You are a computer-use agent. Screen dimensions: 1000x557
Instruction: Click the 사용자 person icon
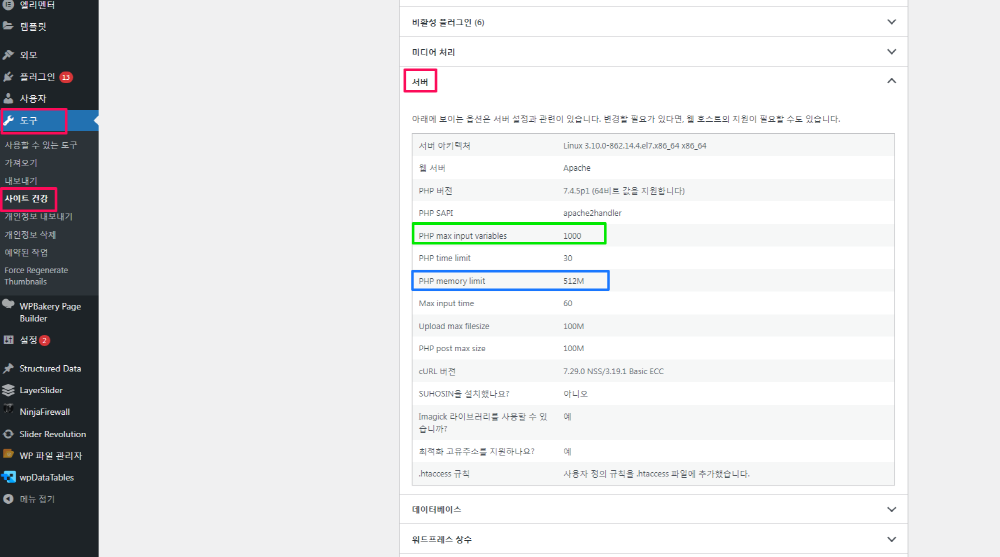(x=8, y=98)
